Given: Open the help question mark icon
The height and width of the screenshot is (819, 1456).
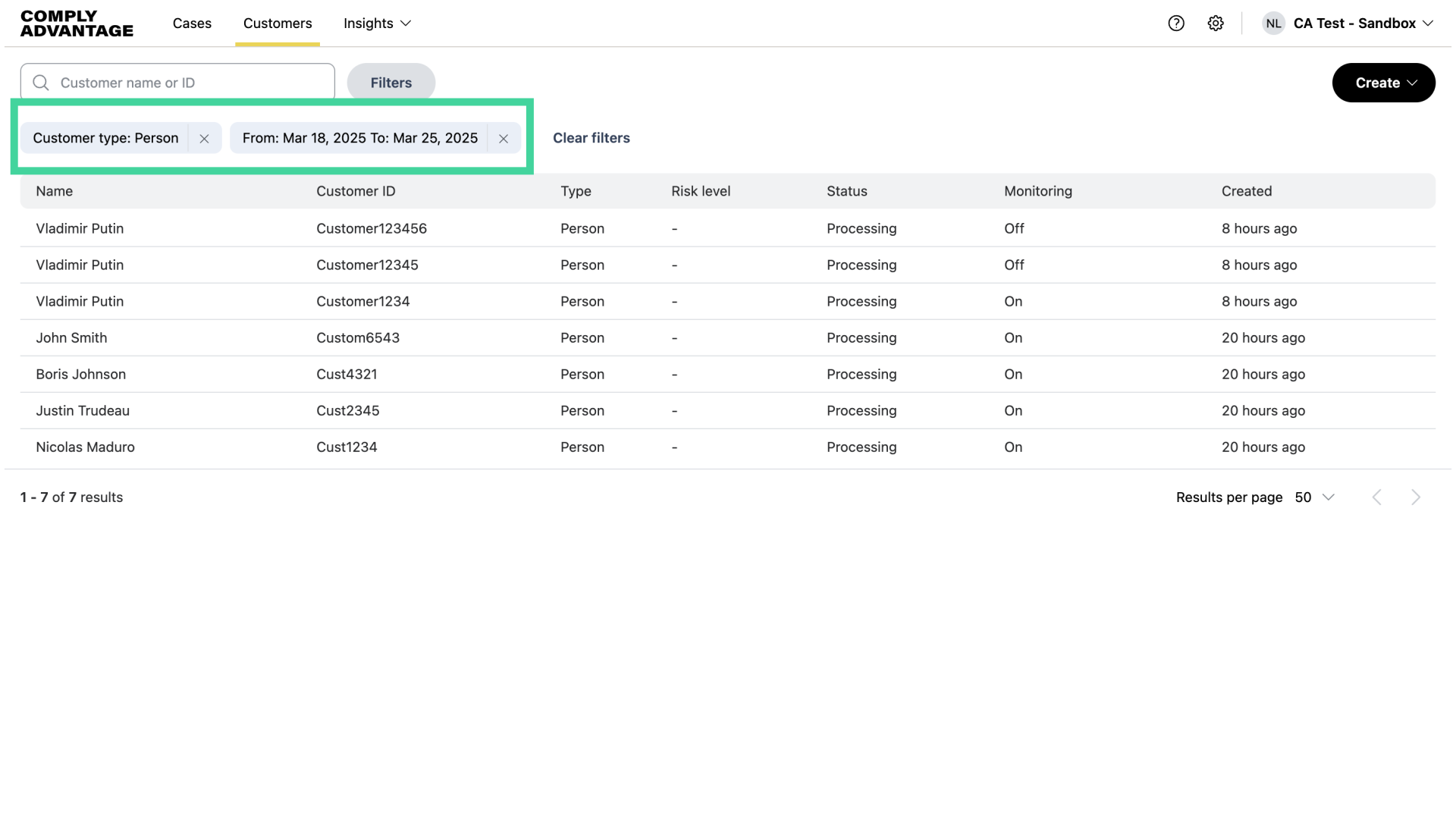Looking at the screenshot, I should point(1176,24).
